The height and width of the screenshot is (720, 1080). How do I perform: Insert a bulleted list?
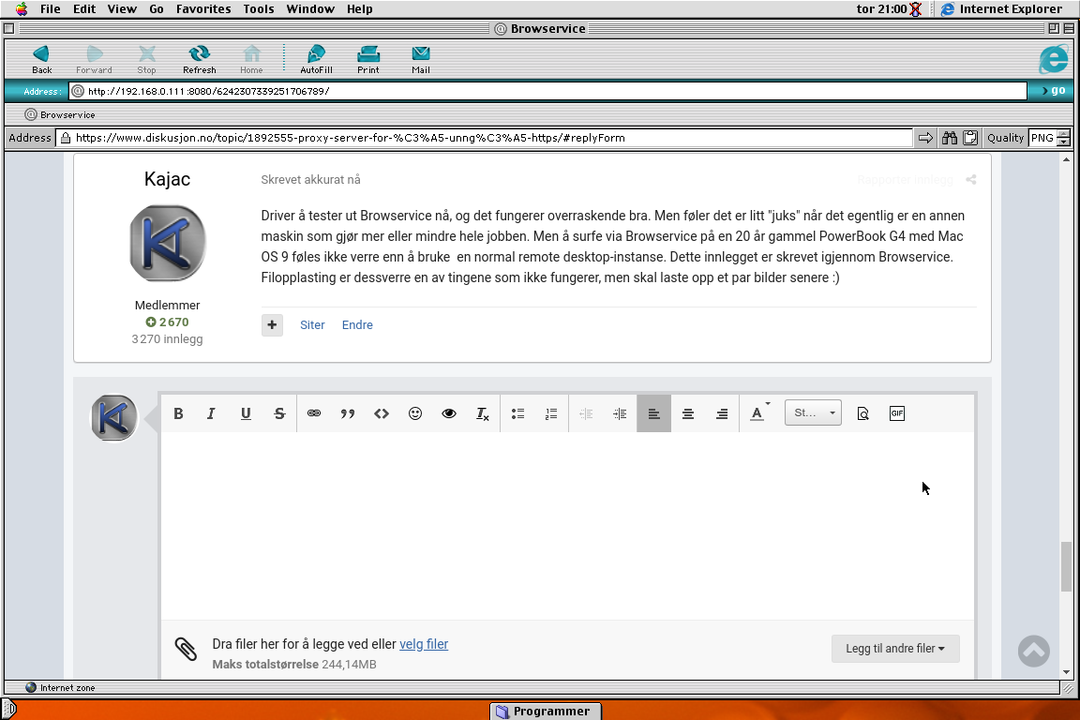pyautogui.click(x=518, y=413)
